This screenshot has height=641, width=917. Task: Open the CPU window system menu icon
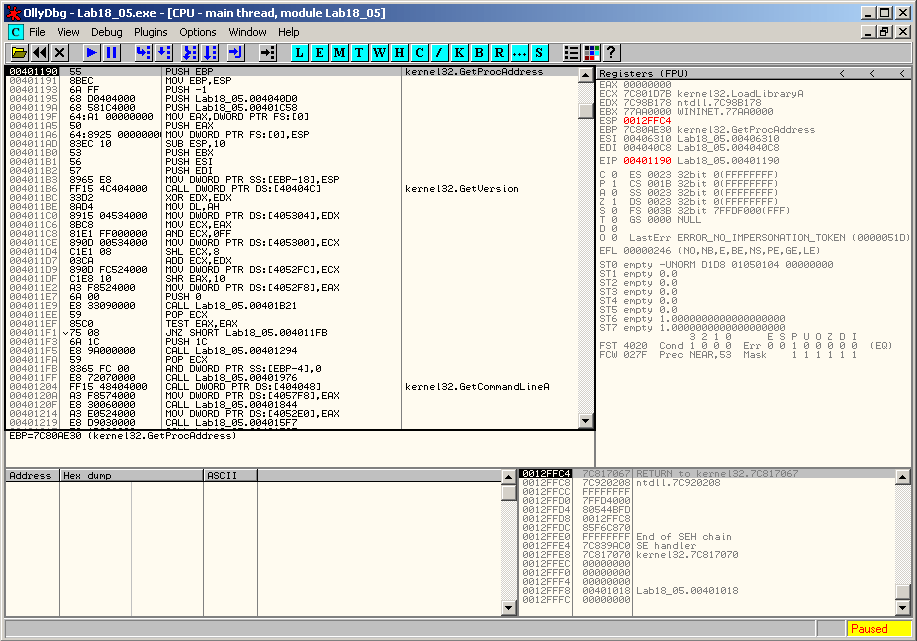15,32
